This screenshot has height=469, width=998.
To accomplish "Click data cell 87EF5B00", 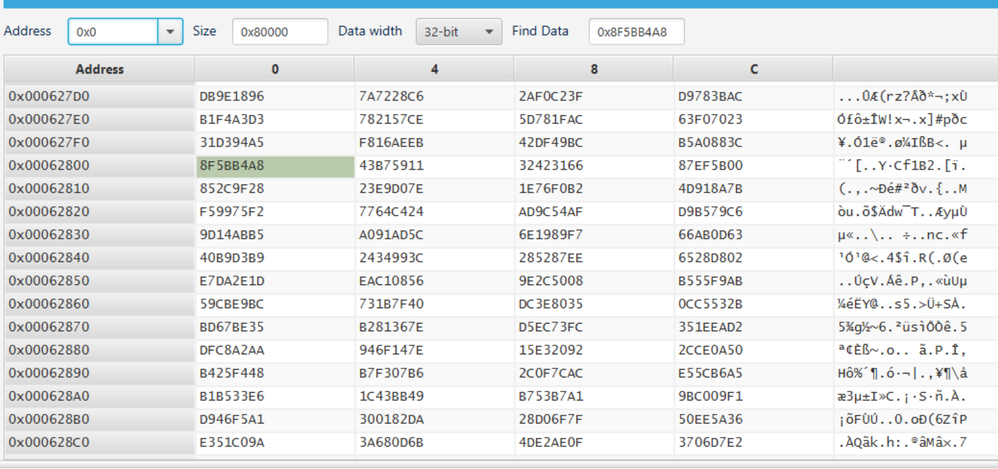I will (754, 166).
